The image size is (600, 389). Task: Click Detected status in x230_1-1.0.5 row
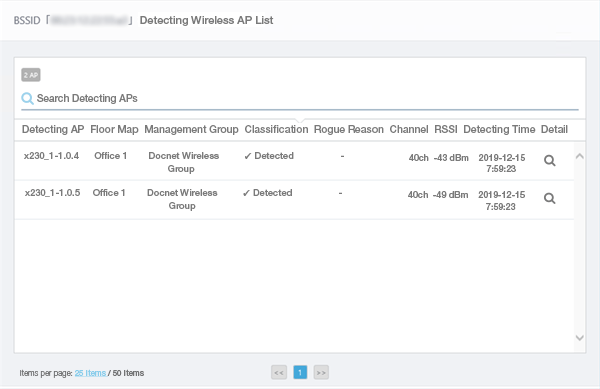(267, 193)
